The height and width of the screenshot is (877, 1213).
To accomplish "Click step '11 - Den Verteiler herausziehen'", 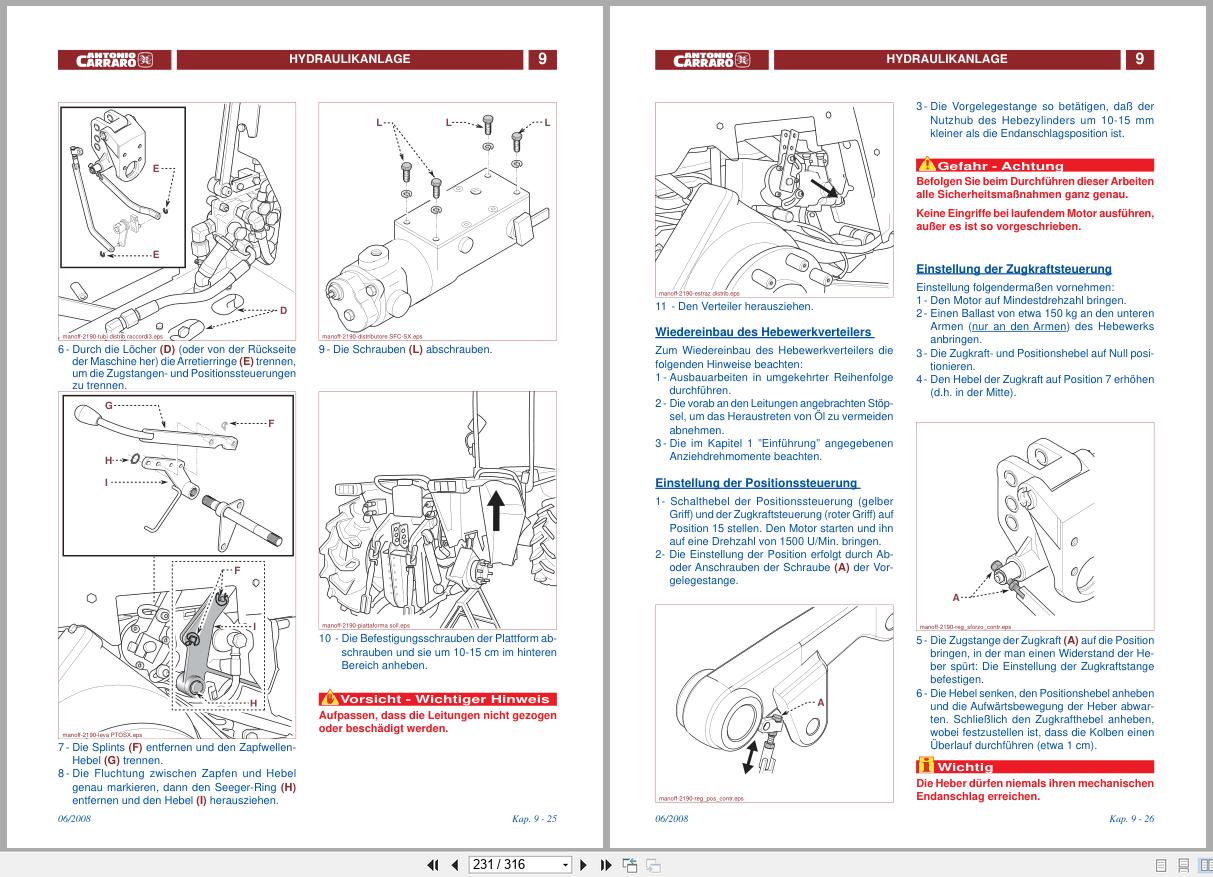I will 734,306.
